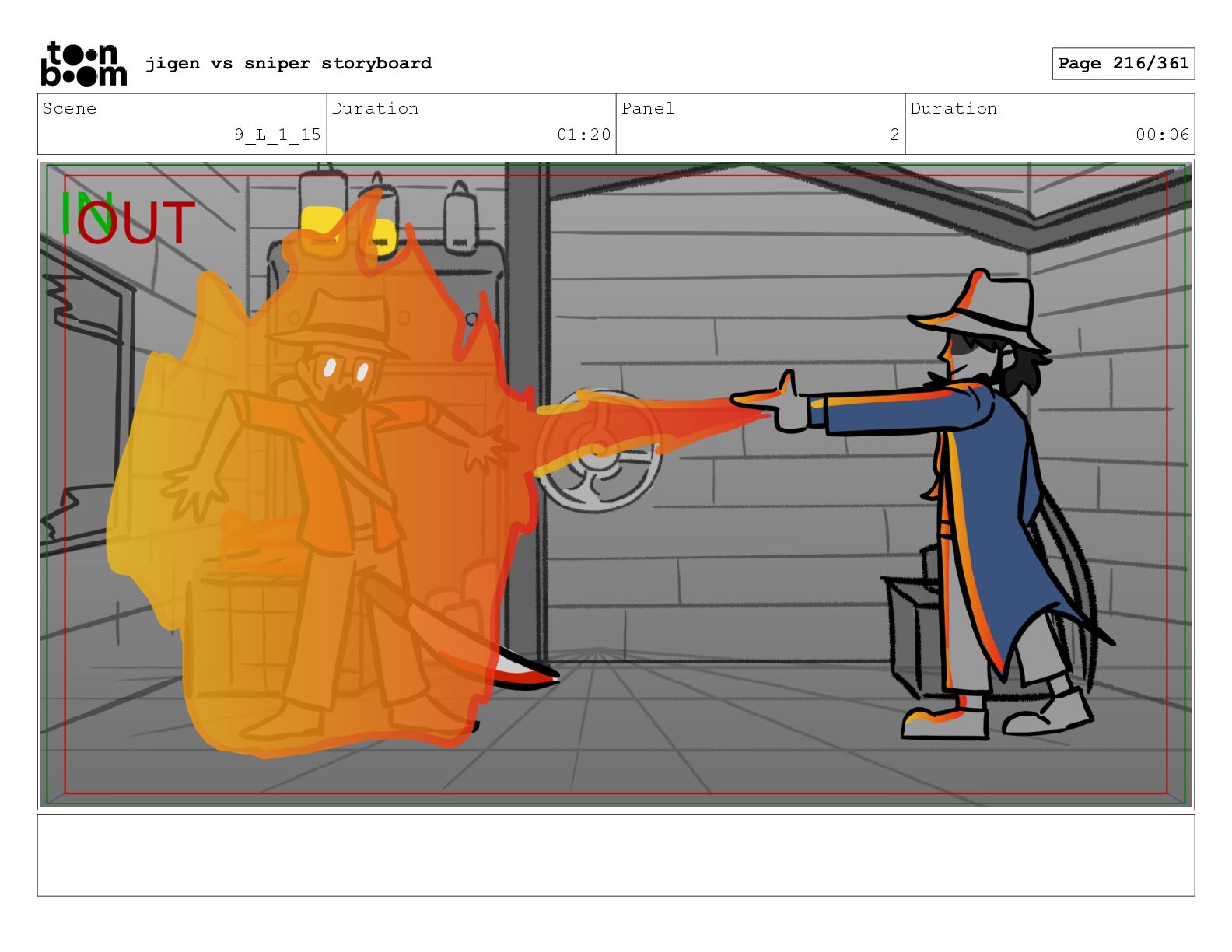Click the empty notes box below the panel
The width and height of the screenshot is (1232, 952).
616,856
